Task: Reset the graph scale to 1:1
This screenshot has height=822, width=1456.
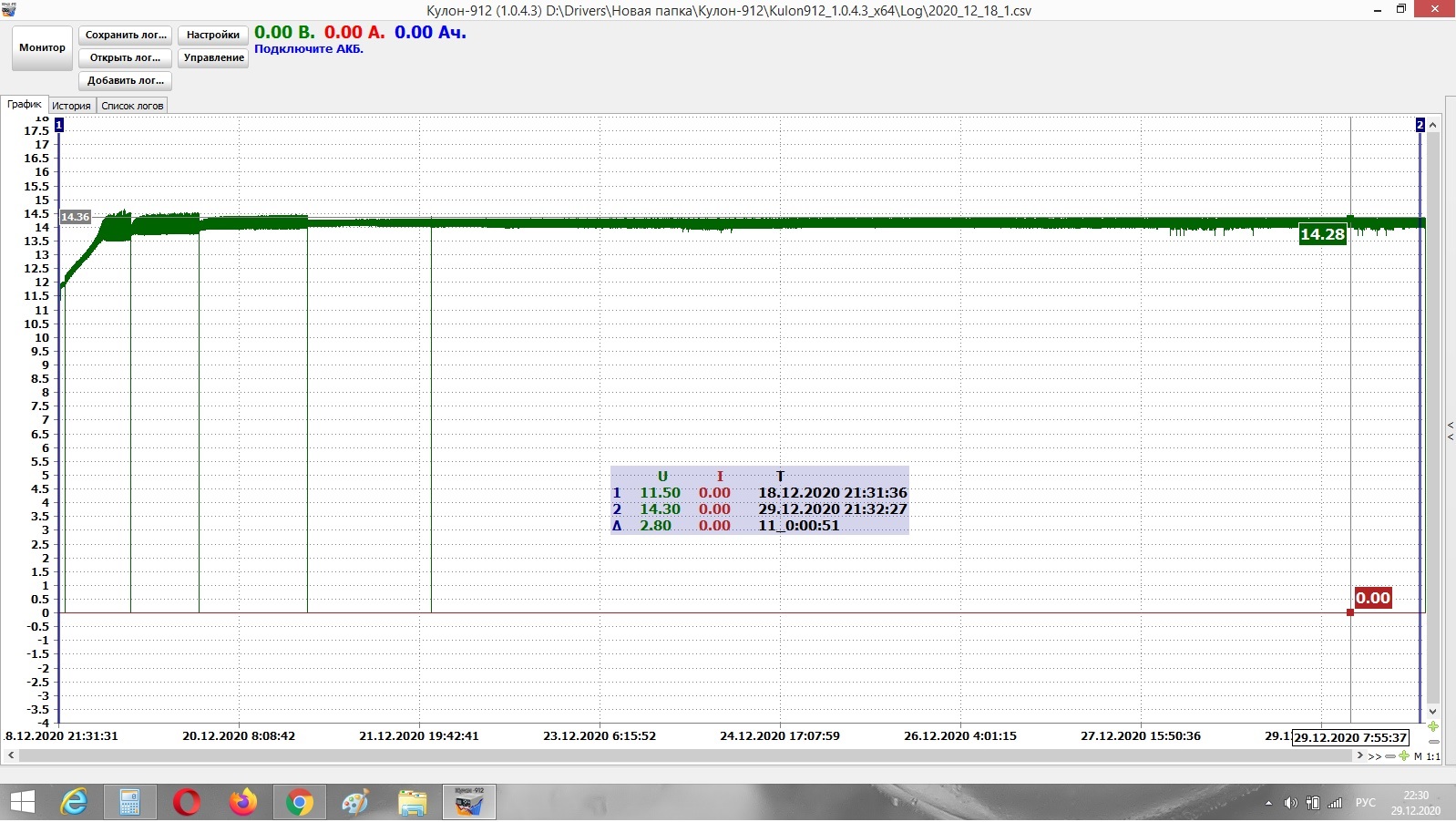Action: [x=1433, y=756]
